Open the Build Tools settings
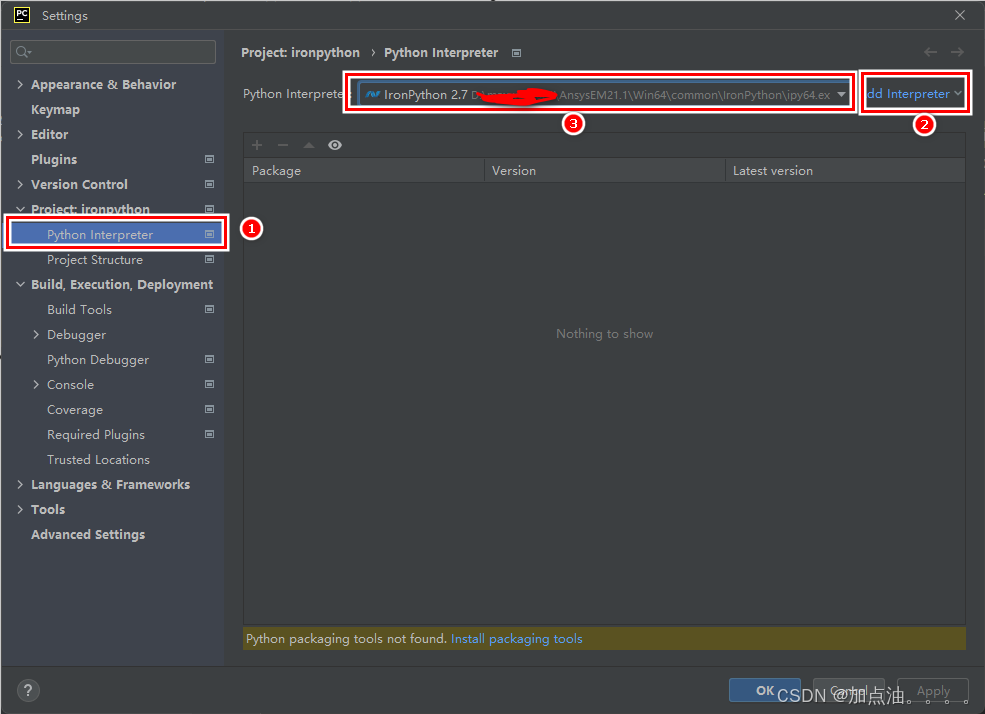 click(79, 310)
